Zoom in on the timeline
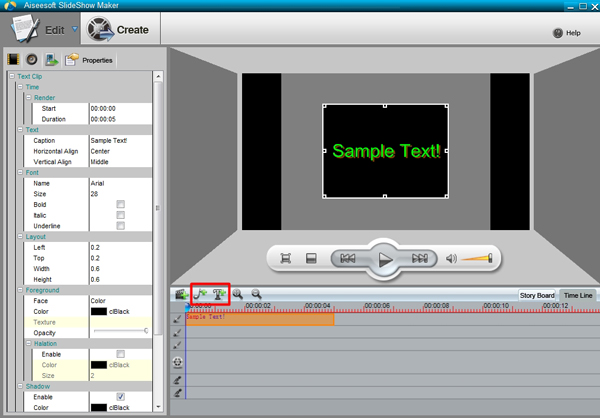Screen dimensions: 600x418 239,294
